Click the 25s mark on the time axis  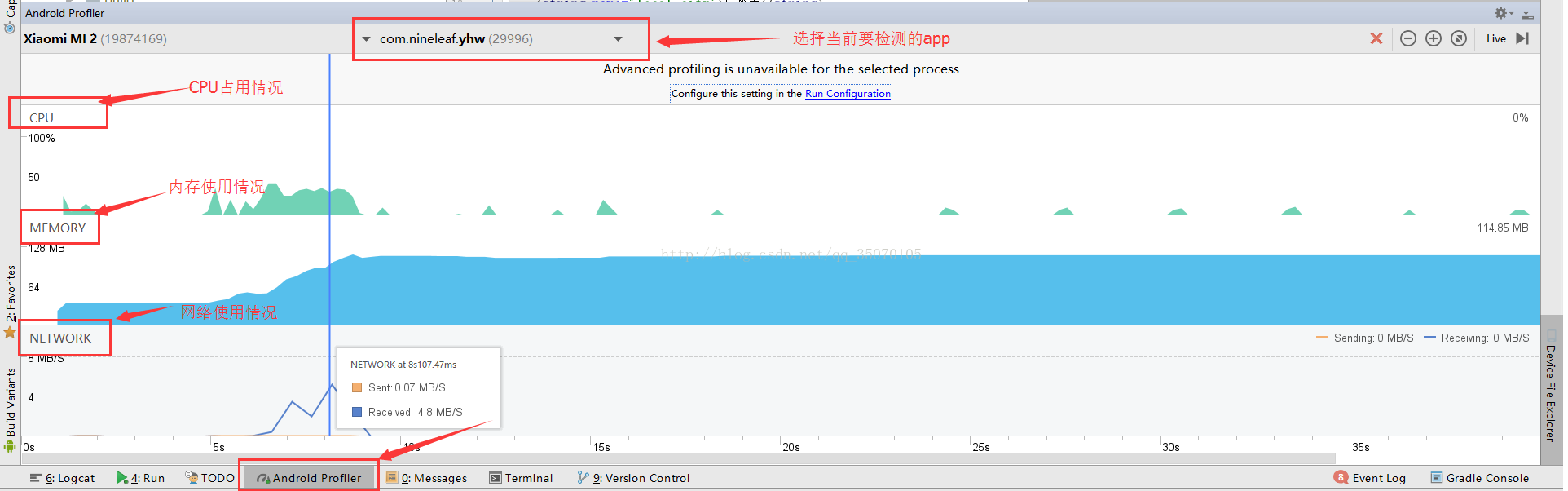pyautogui.click(x=981, y=447)
